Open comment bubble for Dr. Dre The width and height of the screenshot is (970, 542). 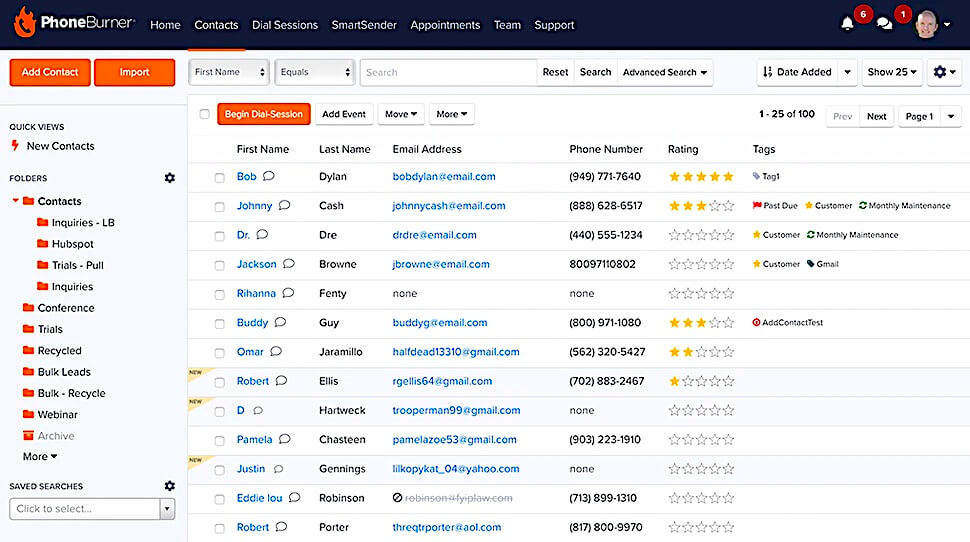[x=262, y=234]
